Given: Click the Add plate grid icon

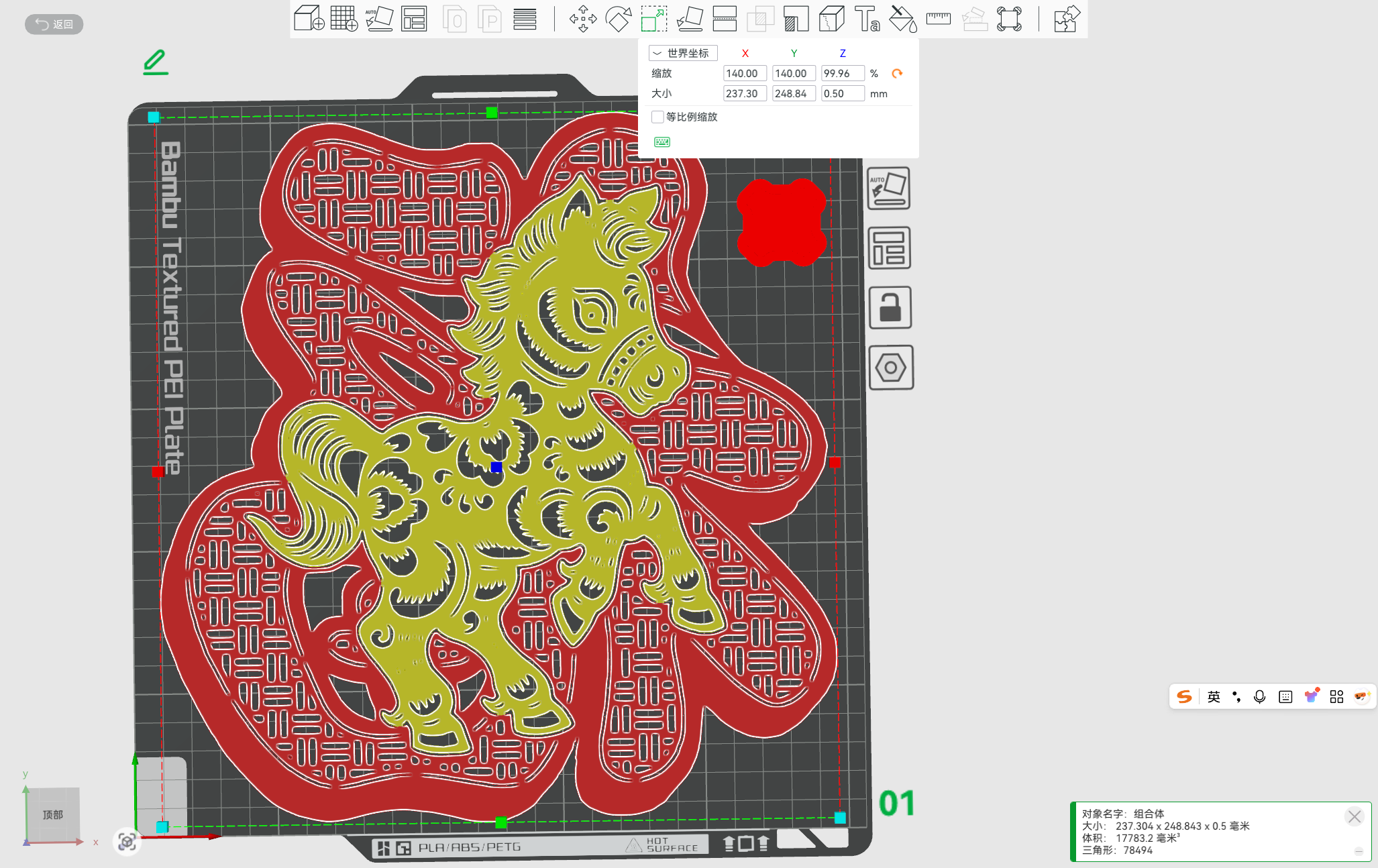Looking at the screenshot, I should pos(344,19).
